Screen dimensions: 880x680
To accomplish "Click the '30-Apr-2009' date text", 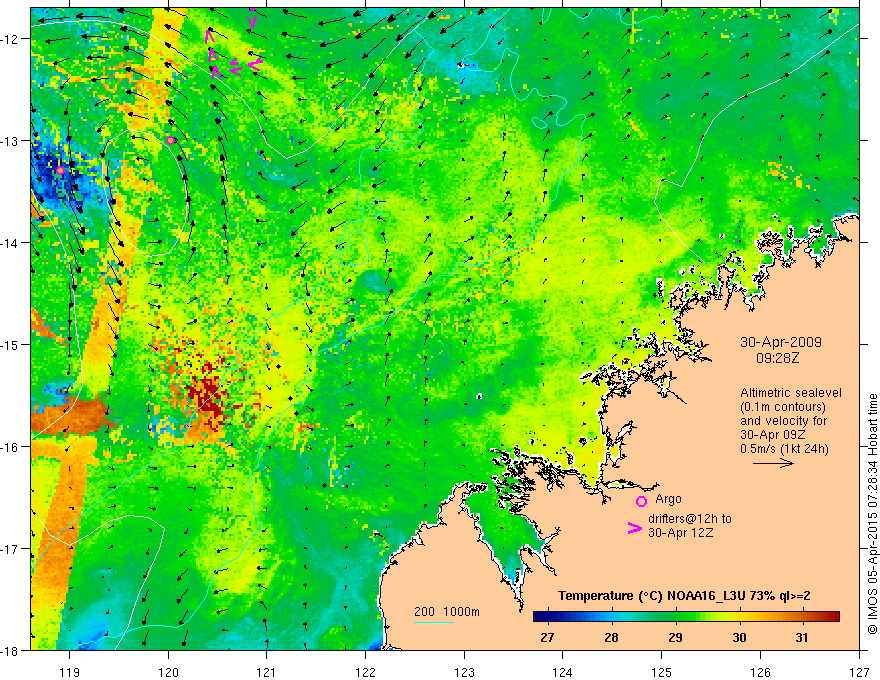I will [781, 342].
